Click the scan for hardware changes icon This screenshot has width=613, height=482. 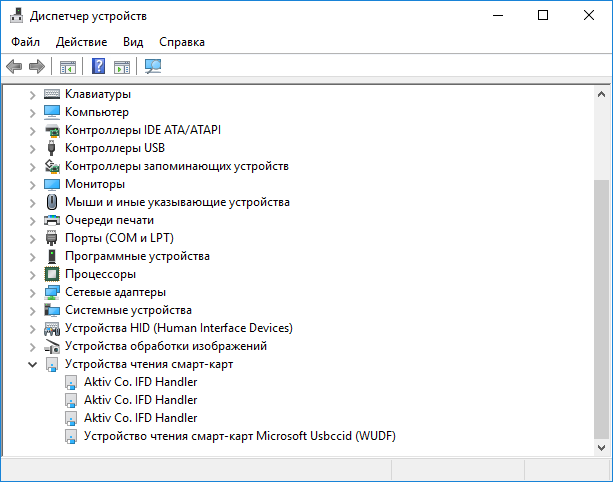pos(153,66)
